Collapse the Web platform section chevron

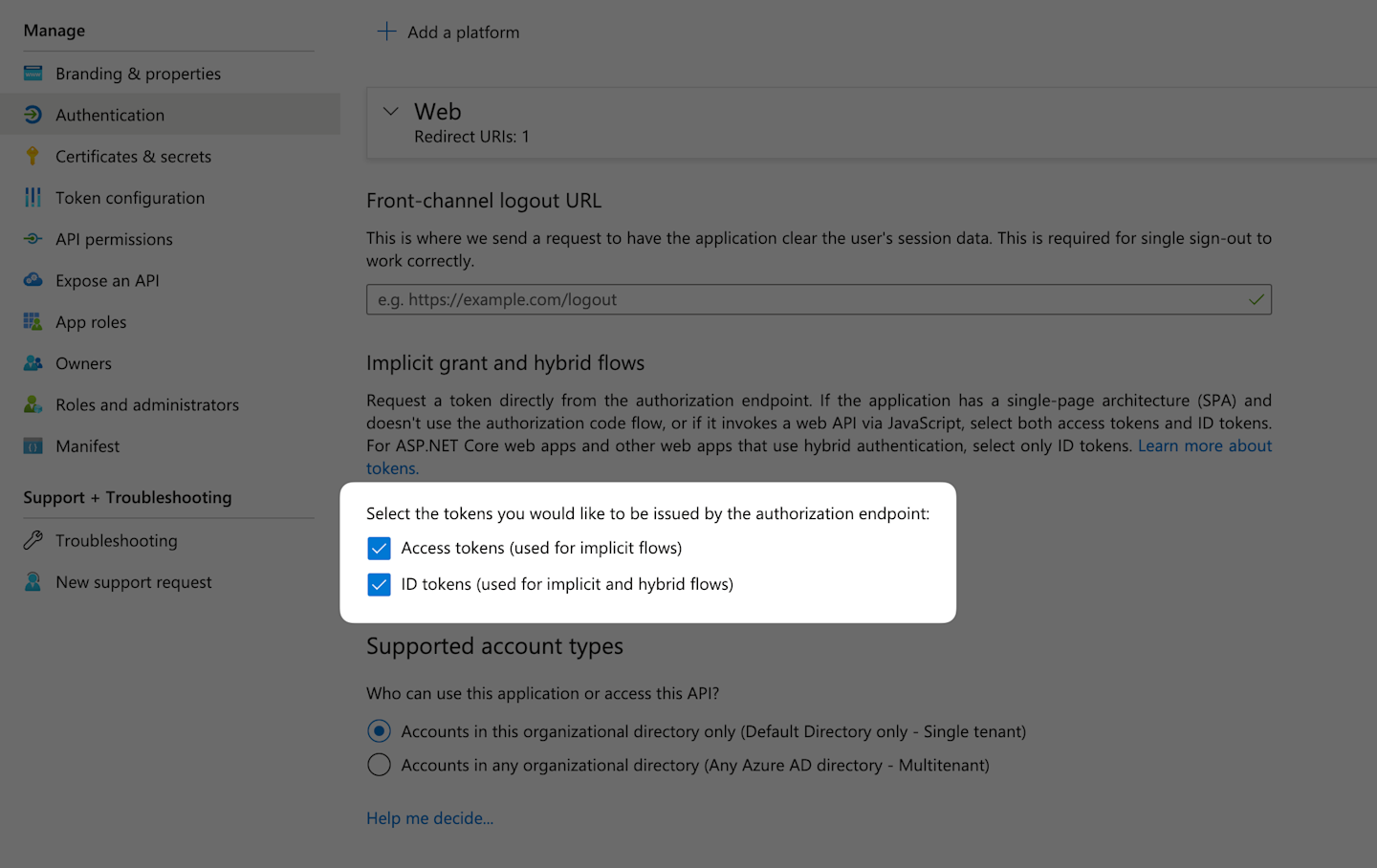[390, 112]
